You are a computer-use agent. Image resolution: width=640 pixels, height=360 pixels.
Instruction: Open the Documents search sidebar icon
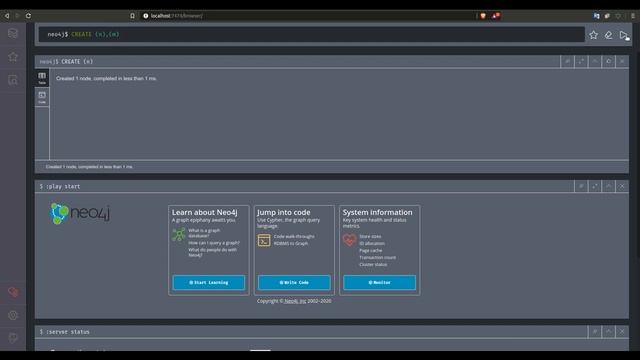click(x=13, y=80)
